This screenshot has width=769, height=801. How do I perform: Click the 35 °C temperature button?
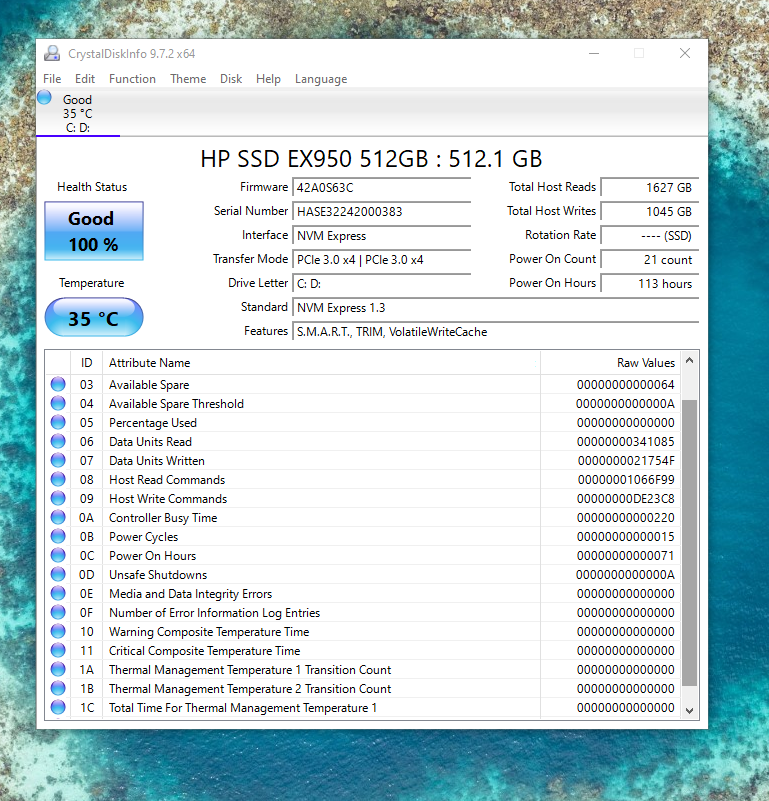tap(93, 318)
